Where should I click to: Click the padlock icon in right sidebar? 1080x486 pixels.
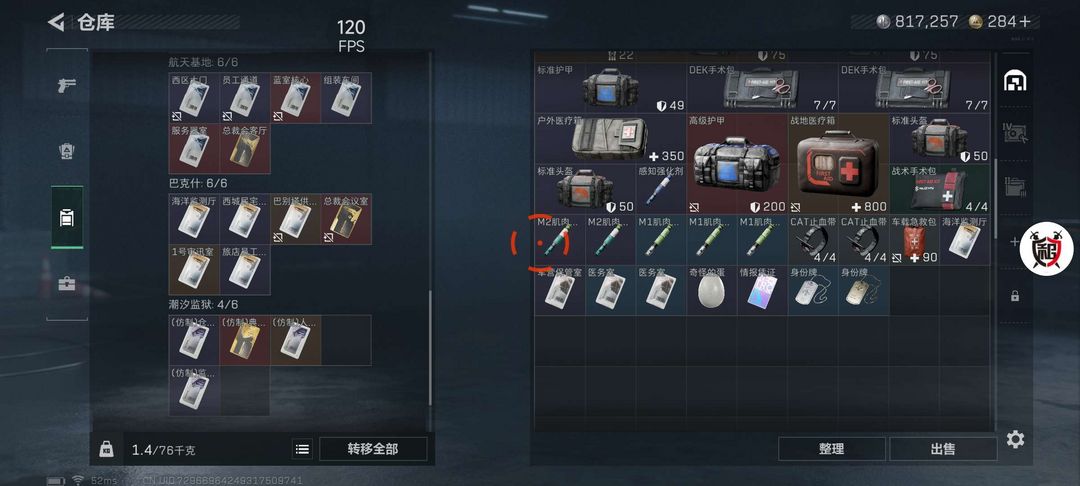click(x=1015, y=296)
